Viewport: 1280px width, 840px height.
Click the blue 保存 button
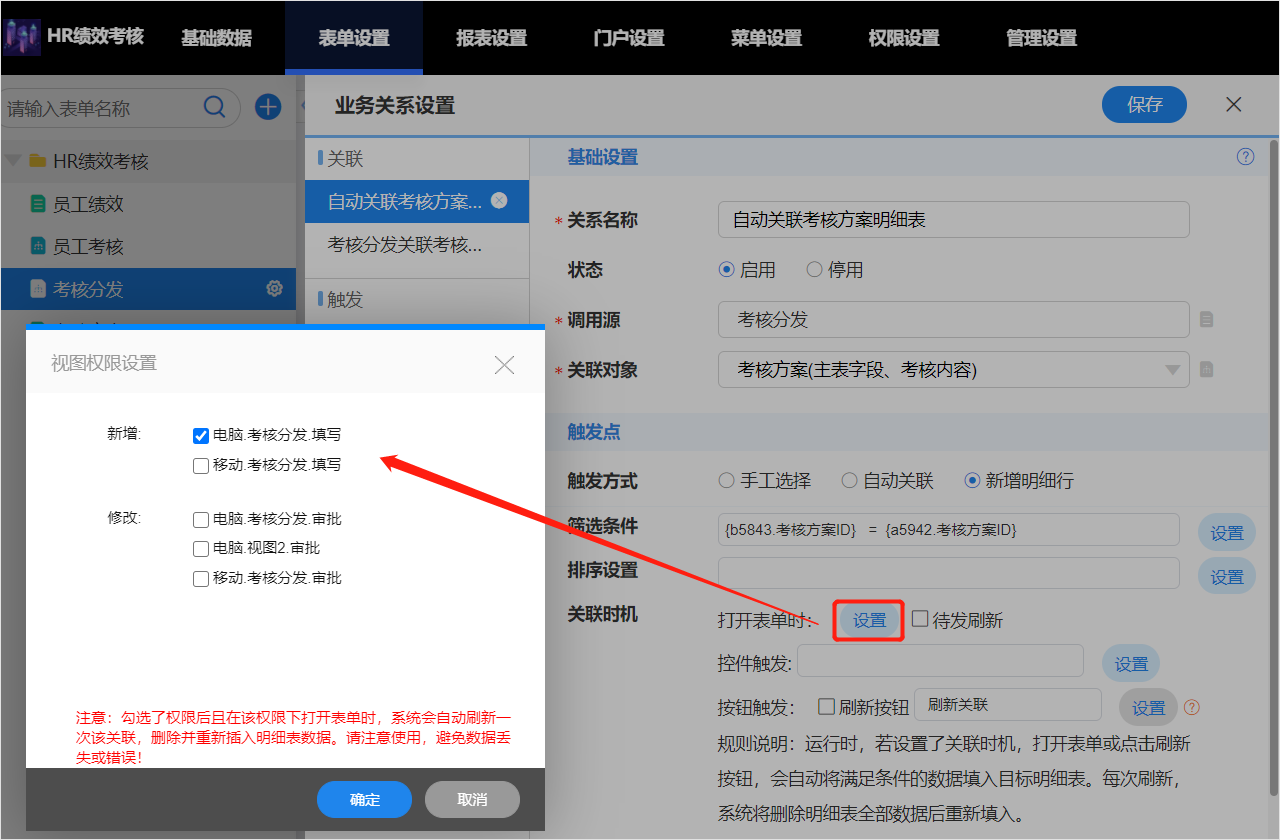[x=1144, y=105]
